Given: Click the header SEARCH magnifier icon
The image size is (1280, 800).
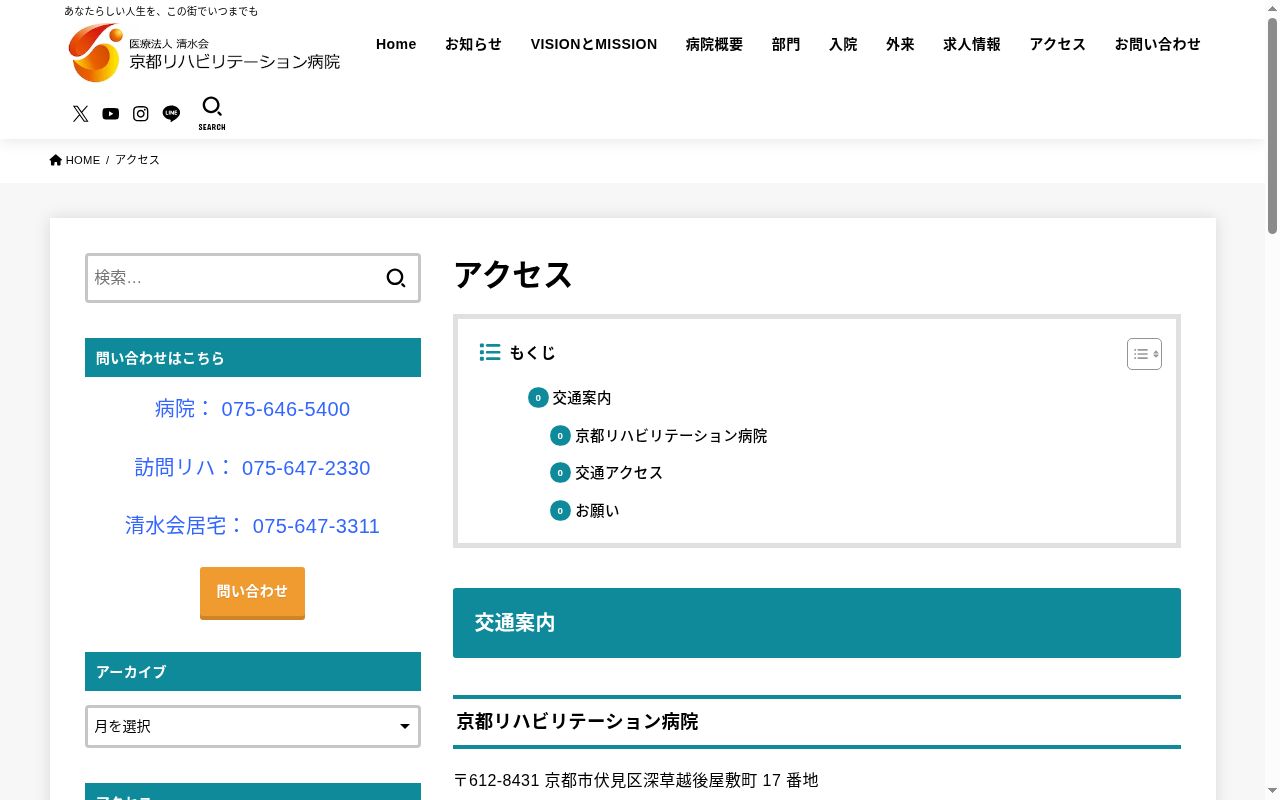Looking at the screenshot, I should 212,113.
